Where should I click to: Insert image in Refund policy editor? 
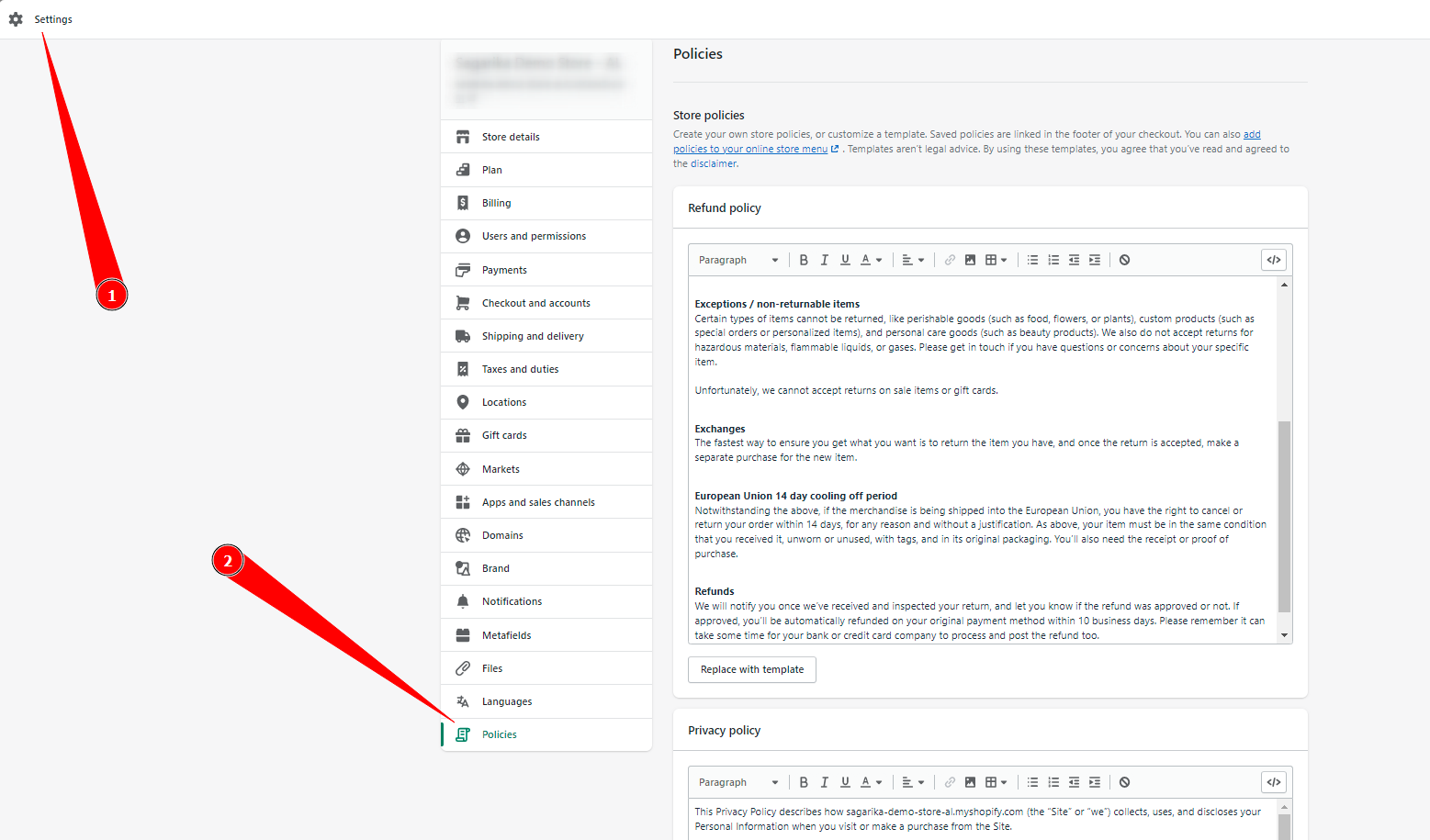pos(970,260)
